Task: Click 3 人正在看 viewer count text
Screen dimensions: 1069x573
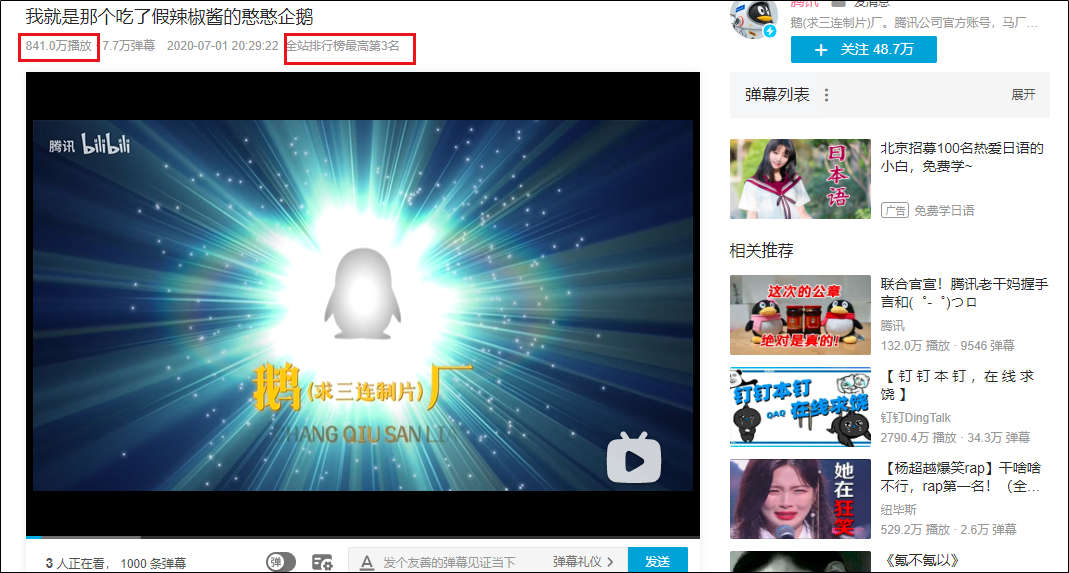Action: point(78,563)
